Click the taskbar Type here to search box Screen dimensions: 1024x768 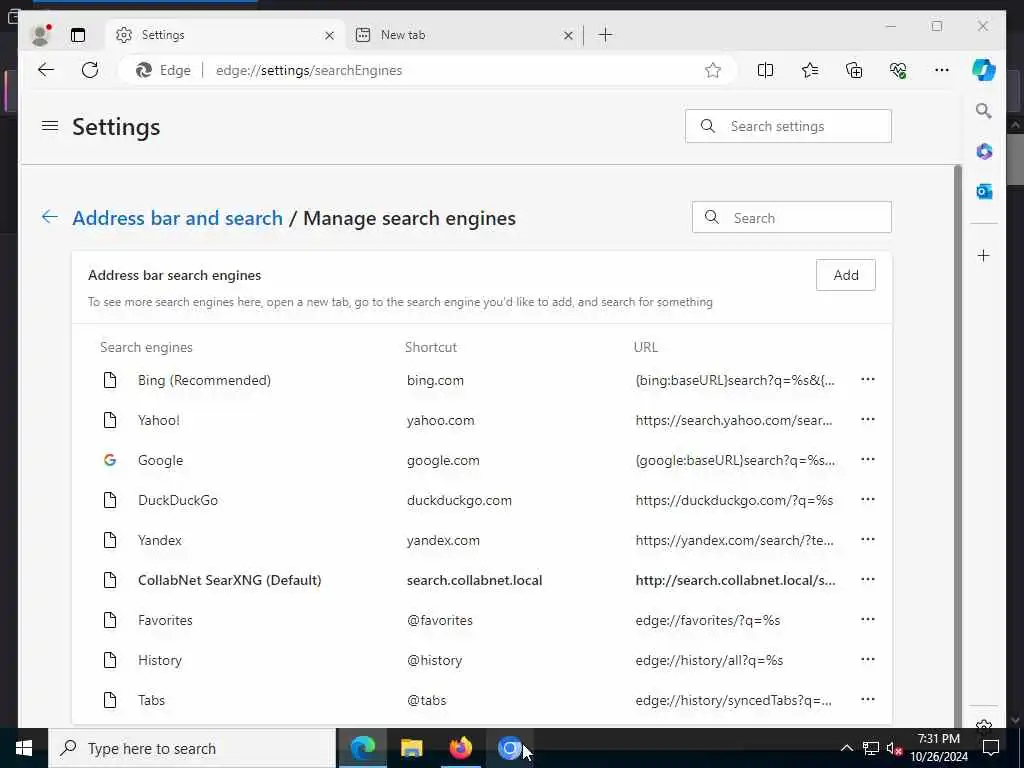pyautogui.click(x=191, y=748)
